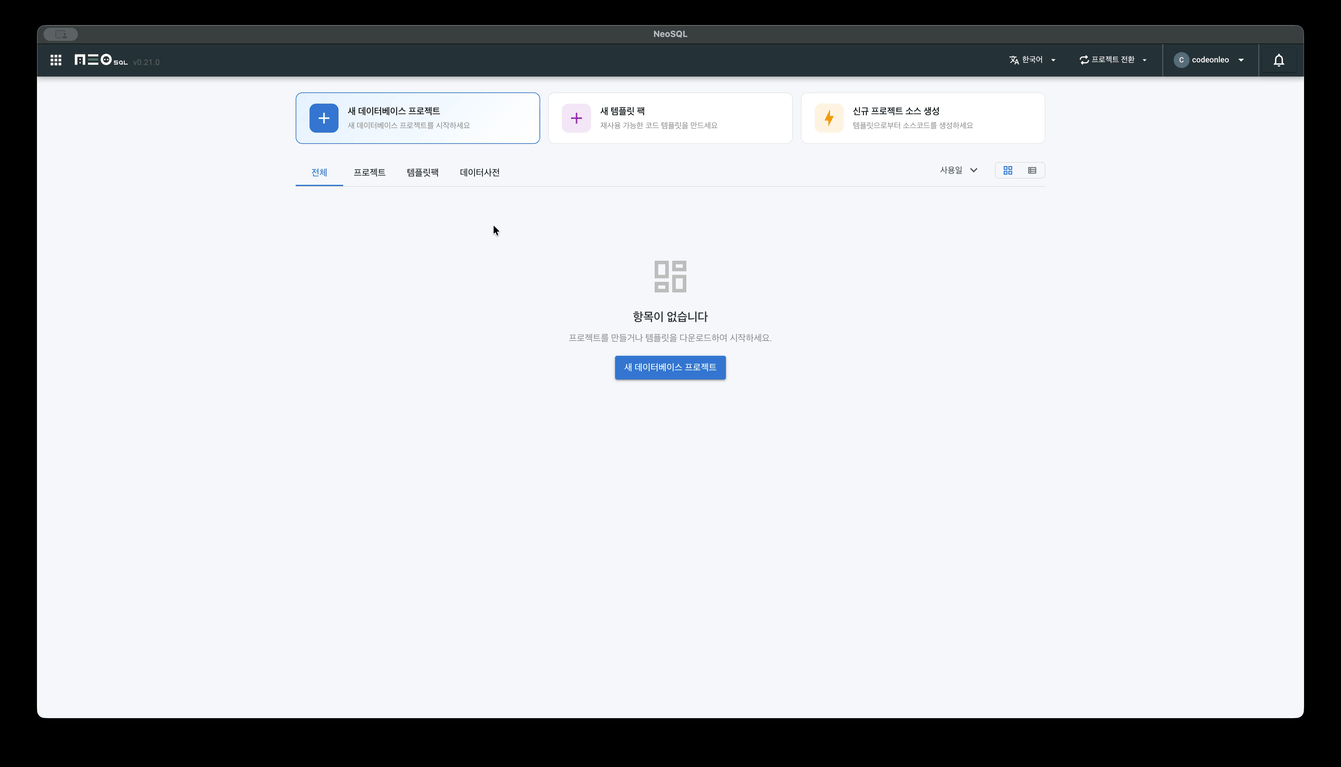Switch to the 템플릿팩 tab
1341x767 pixels.
click(x=422, y=173)
